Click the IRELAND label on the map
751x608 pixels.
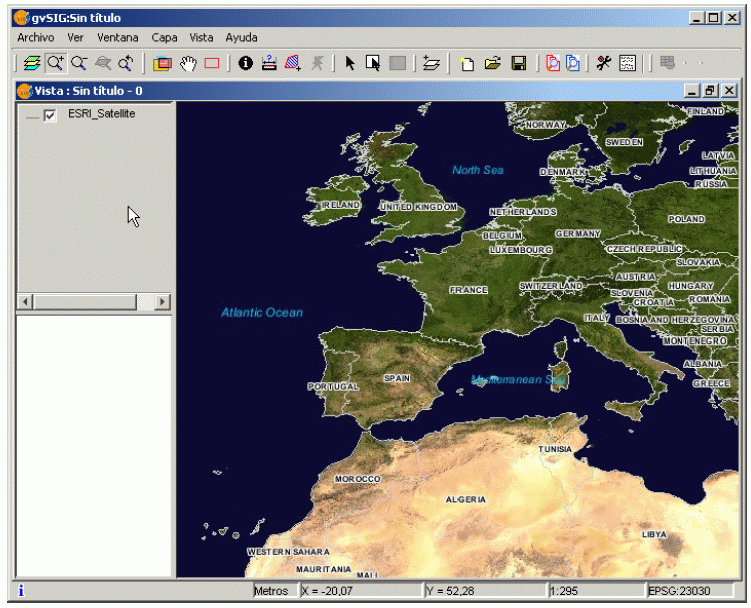tap(341, 205)
